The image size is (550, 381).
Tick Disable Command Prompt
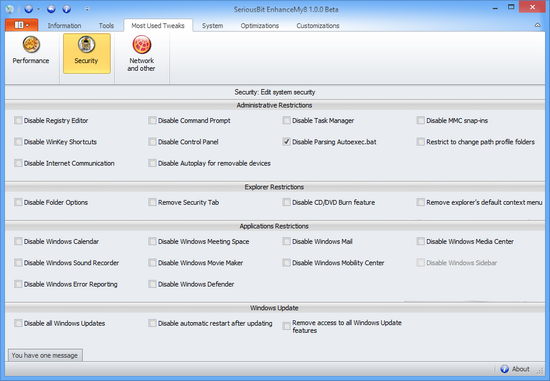[152, 120]
